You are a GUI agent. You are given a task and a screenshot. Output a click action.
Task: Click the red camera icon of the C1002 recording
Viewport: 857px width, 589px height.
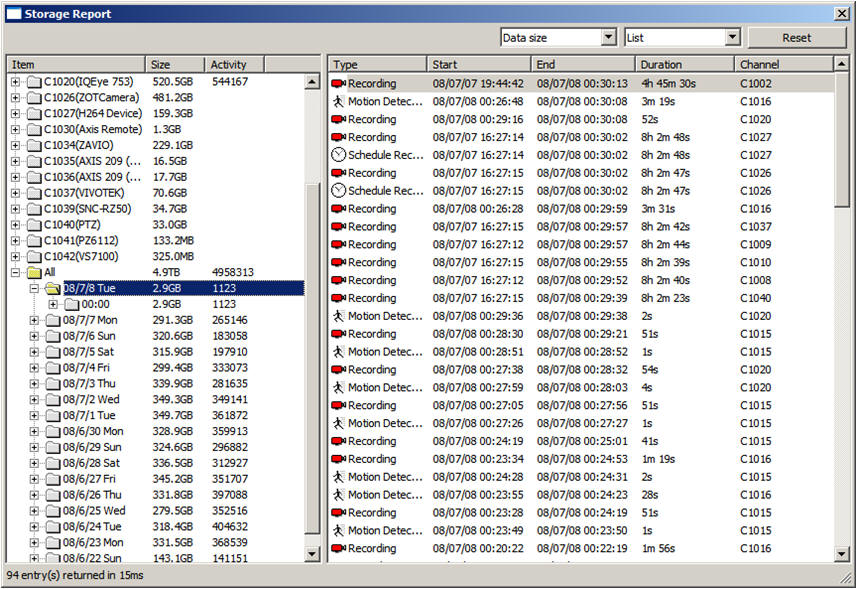coord(338,84)
